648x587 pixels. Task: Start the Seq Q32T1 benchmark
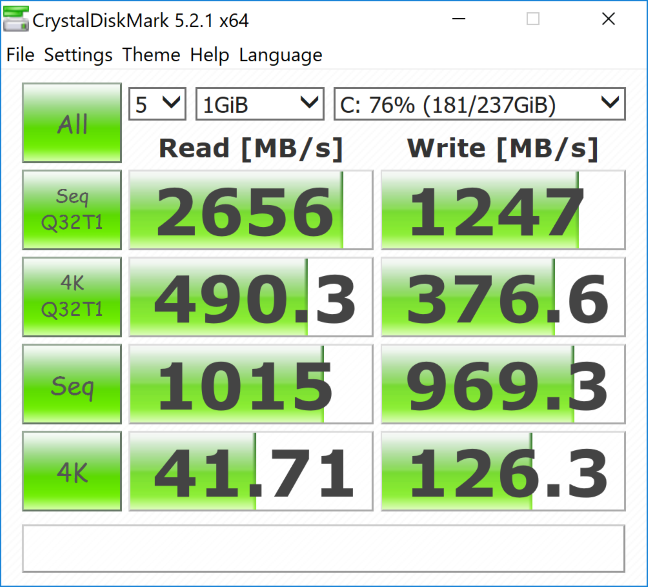(x=72, y=210)
